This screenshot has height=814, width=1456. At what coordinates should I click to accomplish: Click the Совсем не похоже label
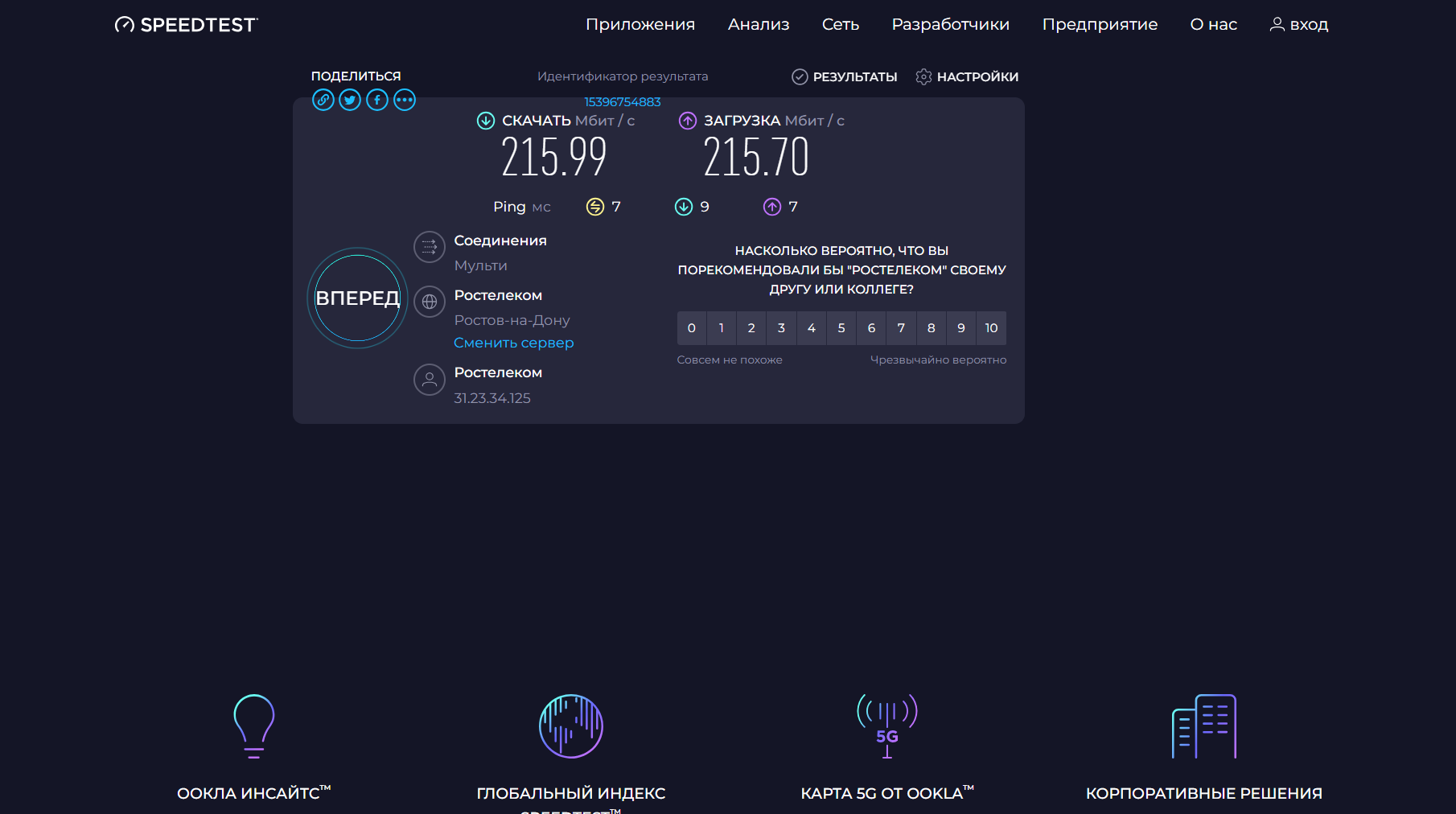tap(730, 360)
